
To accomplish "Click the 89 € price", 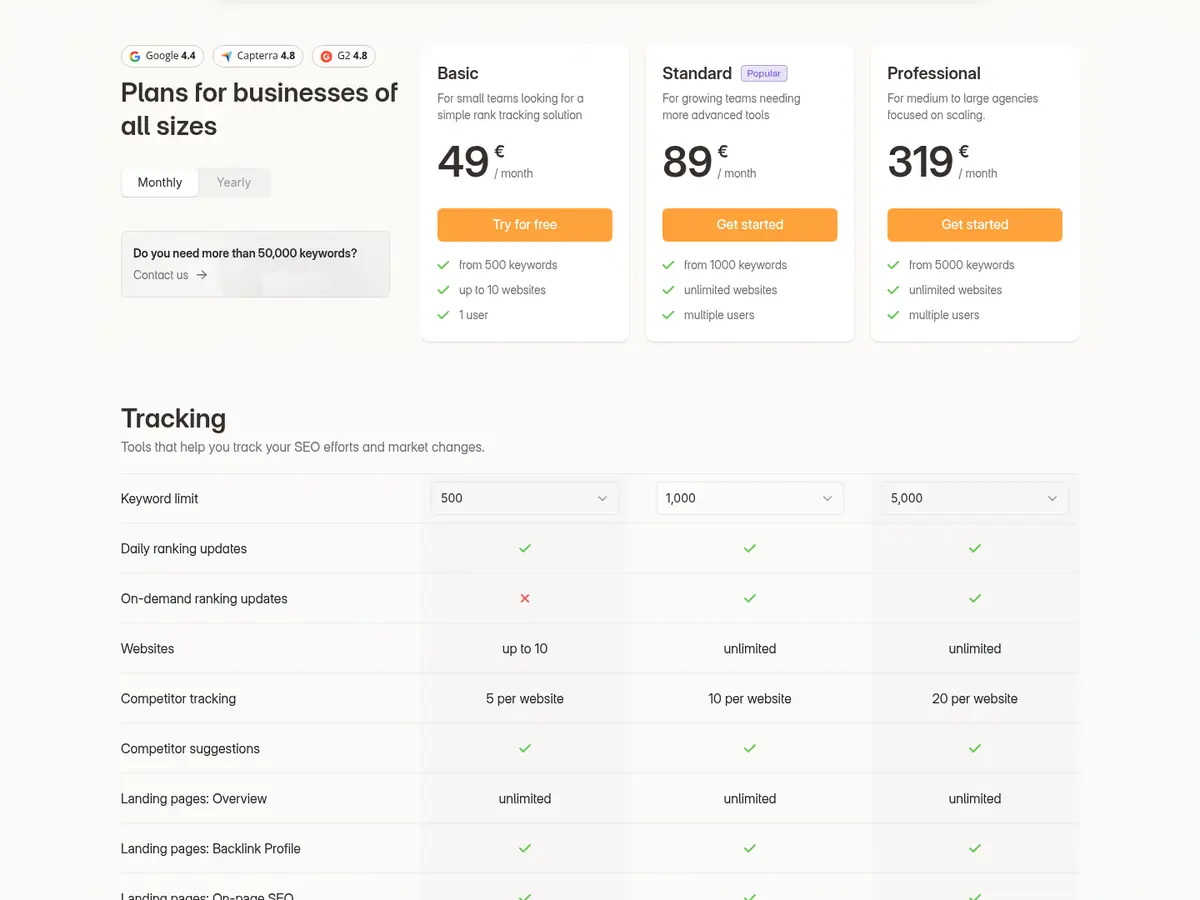I will coord(709,161).
